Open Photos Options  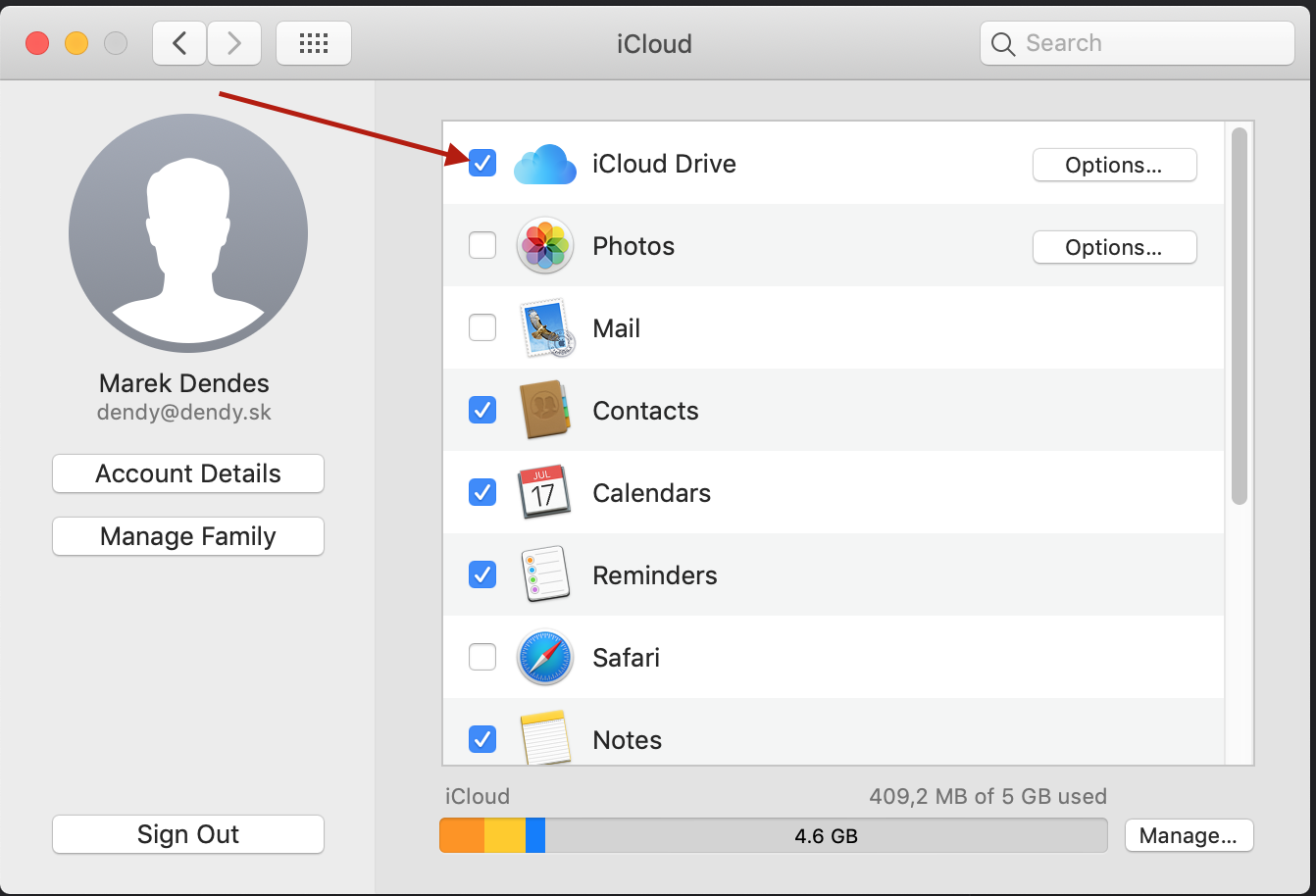pyautogui.click(x=1114, y=247)
